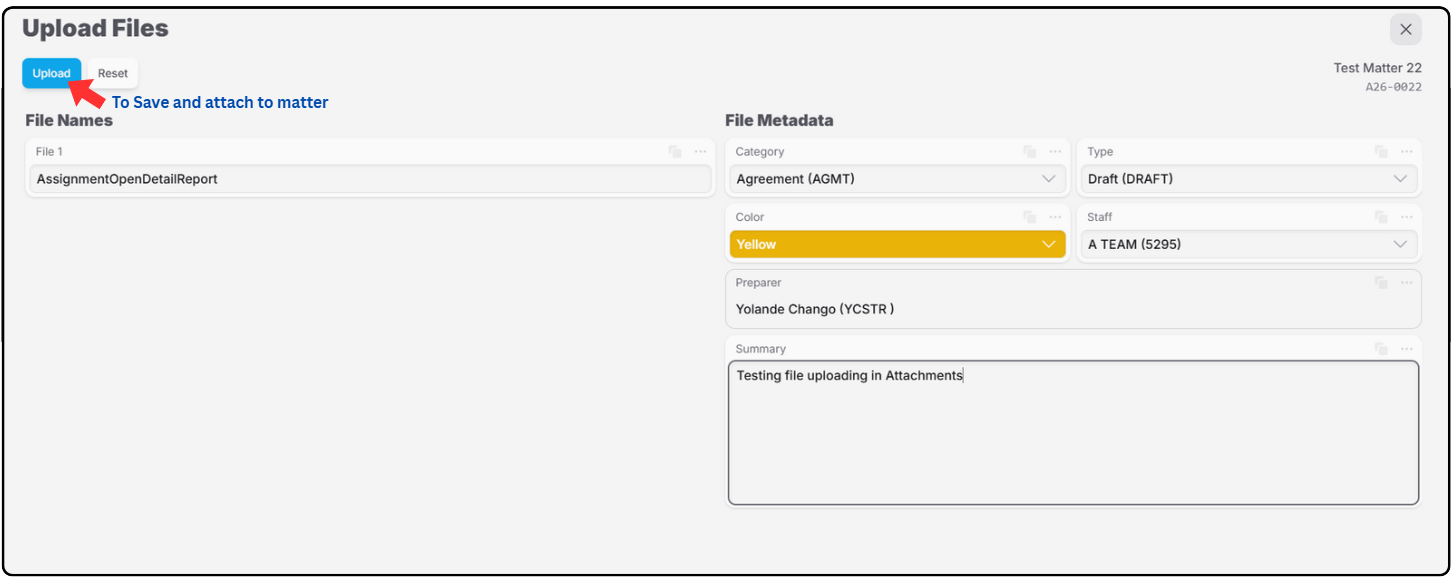Viewport: 1454px width, 584px height.
Task: Open more options menu for Type field
Action: coord(1407,152)
